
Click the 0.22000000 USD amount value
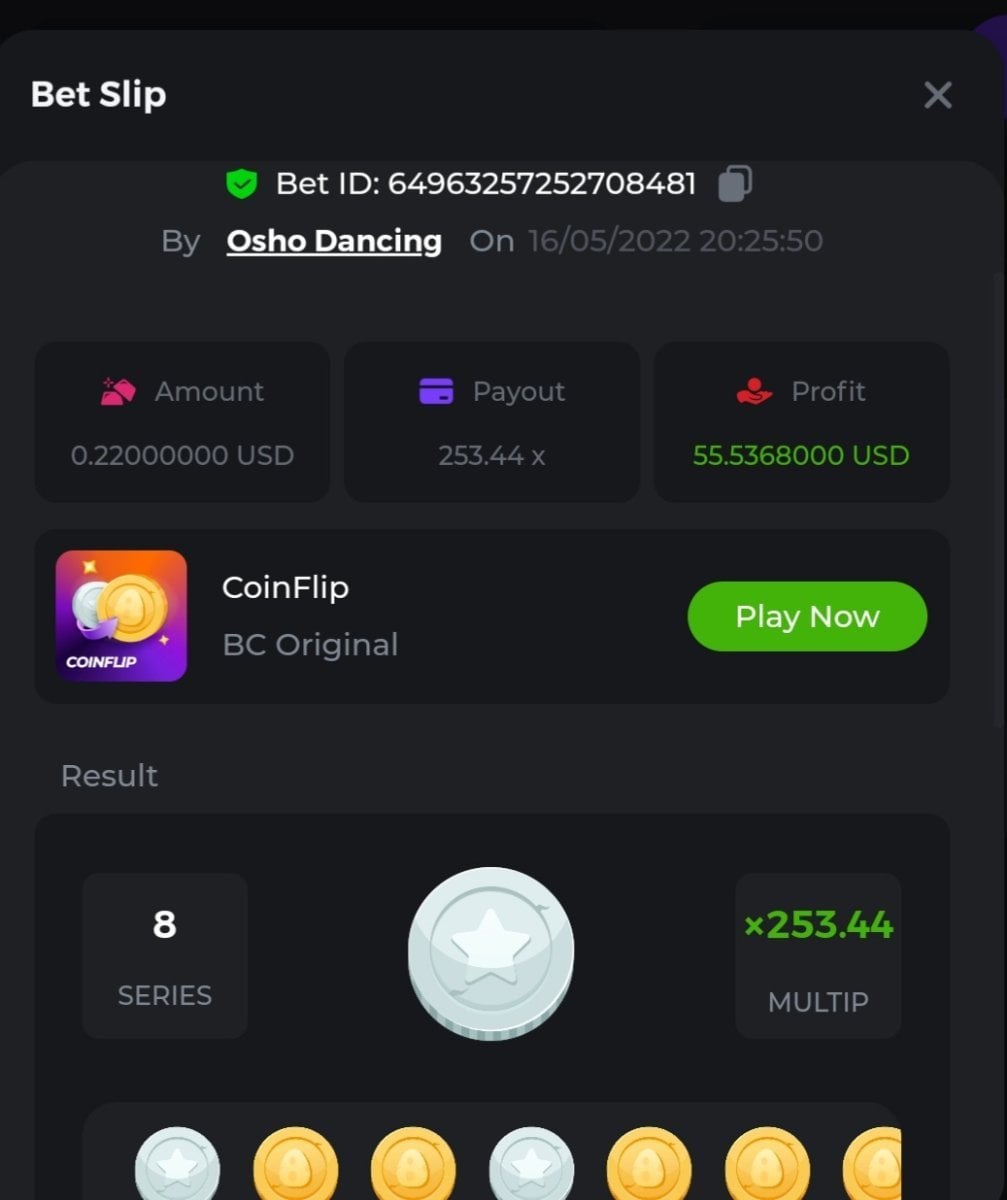[182, 456]
